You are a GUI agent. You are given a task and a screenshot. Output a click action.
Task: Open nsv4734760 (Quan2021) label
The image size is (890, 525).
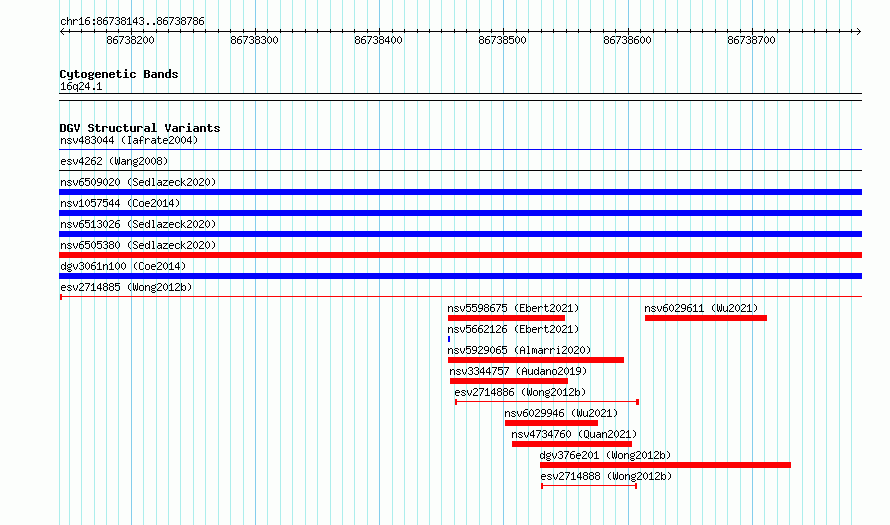574,434
